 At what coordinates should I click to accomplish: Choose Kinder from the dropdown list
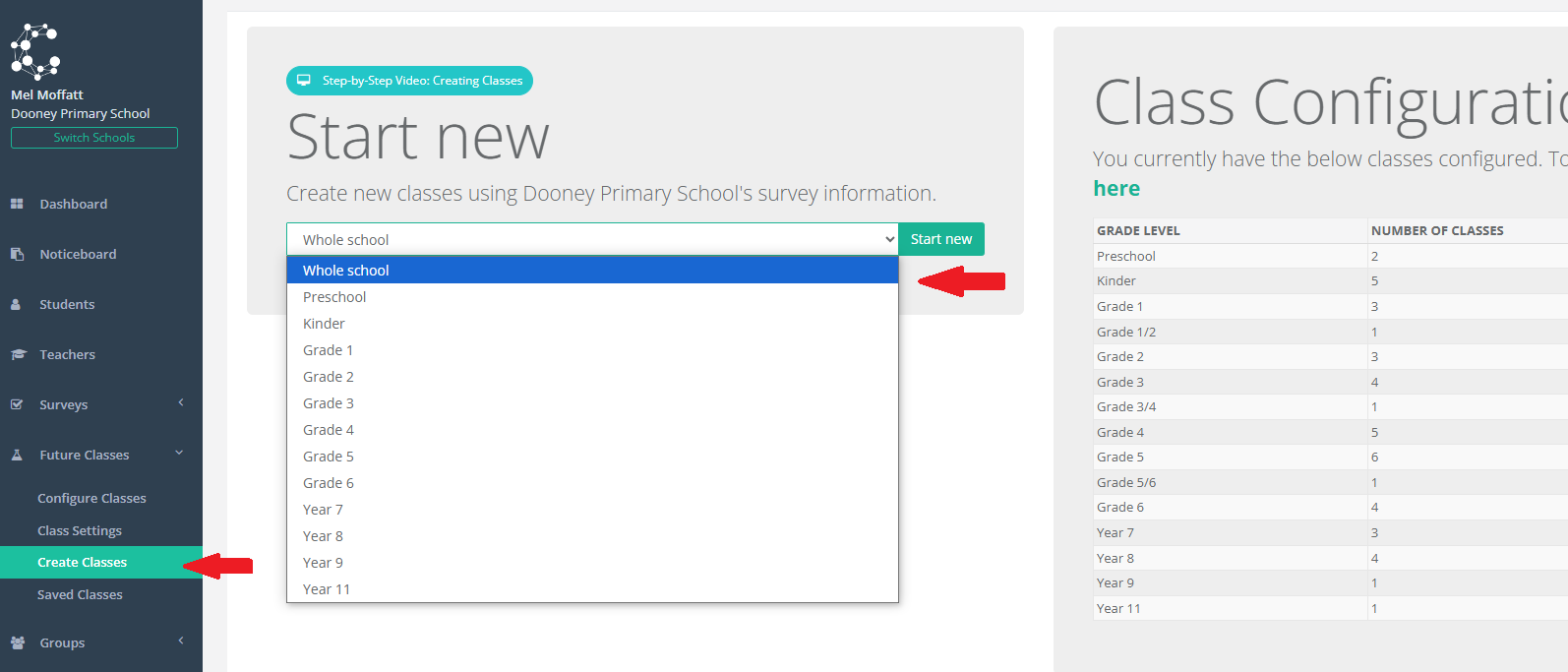(x=592, y=324)
